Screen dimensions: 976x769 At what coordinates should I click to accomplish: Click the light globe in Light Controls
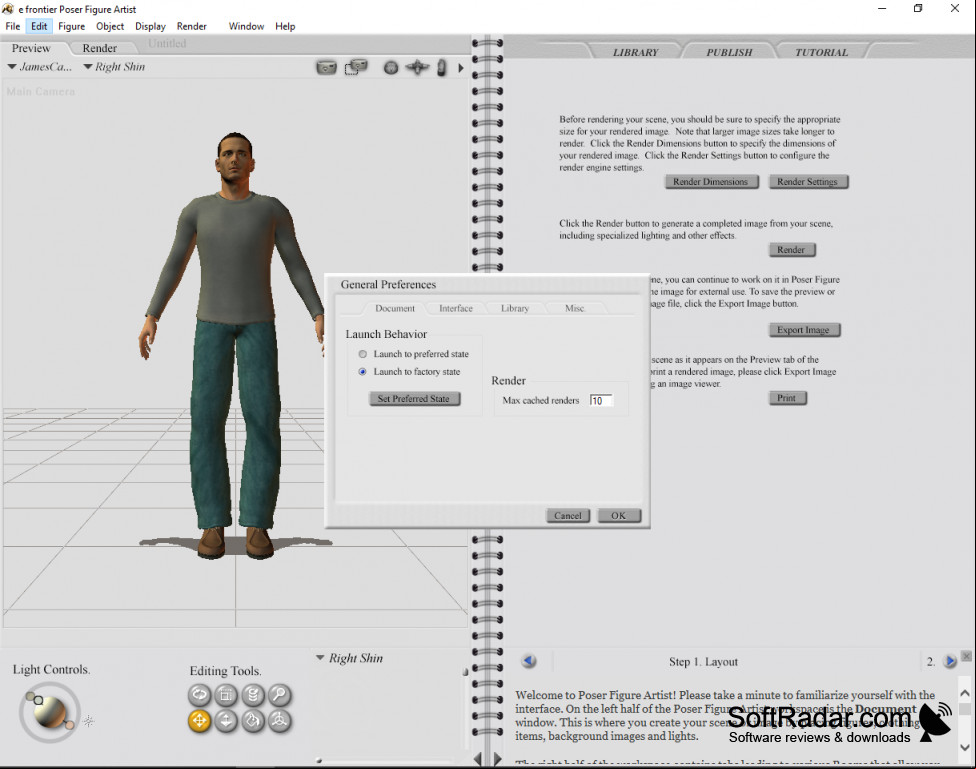point(50,713)
